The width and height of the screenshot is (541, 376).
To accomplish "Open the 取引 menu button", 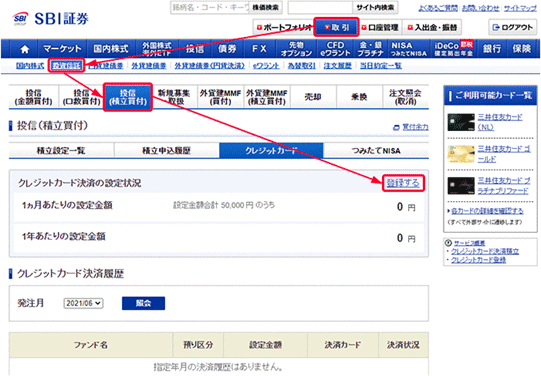I will tap(336, 27).
